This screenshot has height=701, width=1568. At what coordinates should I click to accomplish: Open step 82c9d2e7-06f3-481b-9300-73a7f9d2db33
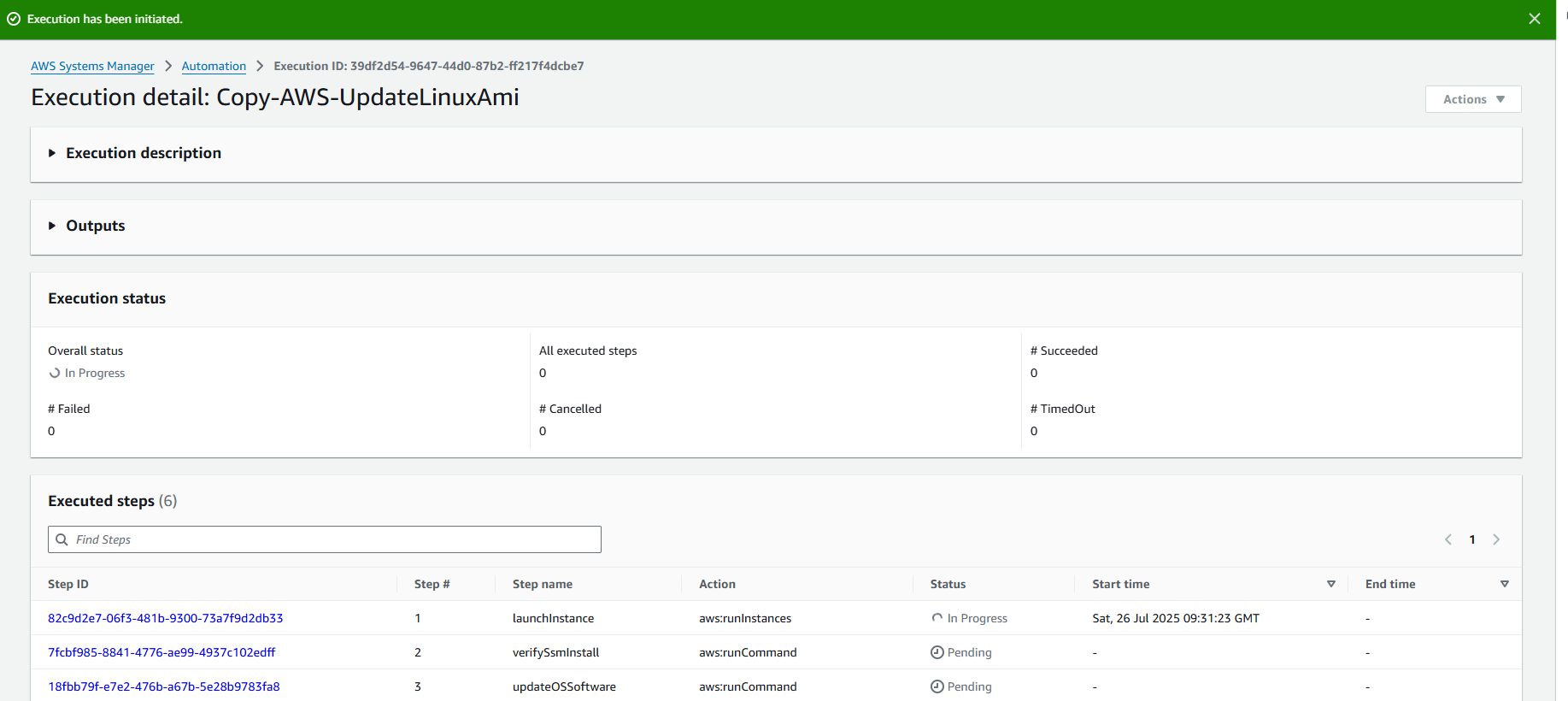(x=166, y=618)
